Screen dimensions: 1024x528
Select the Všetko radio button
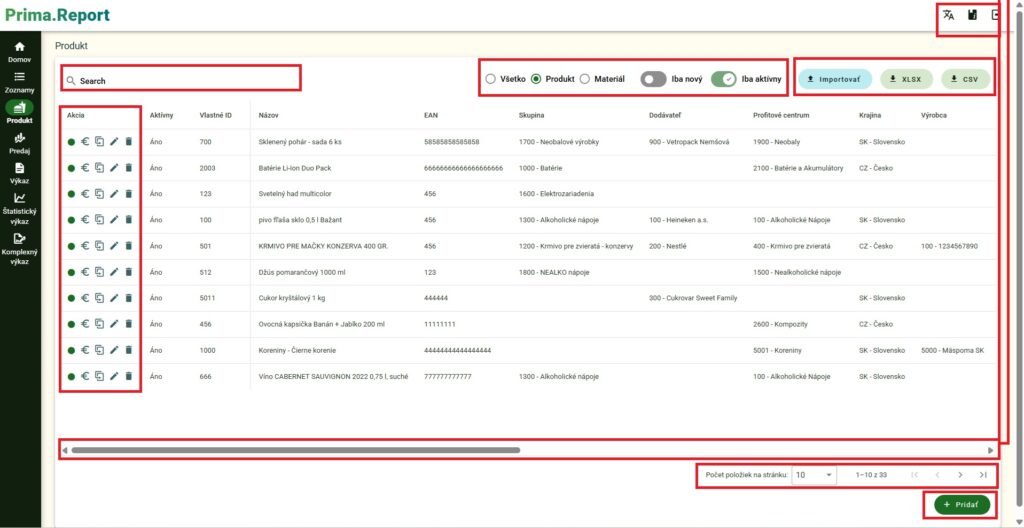(x=490, y=78)
